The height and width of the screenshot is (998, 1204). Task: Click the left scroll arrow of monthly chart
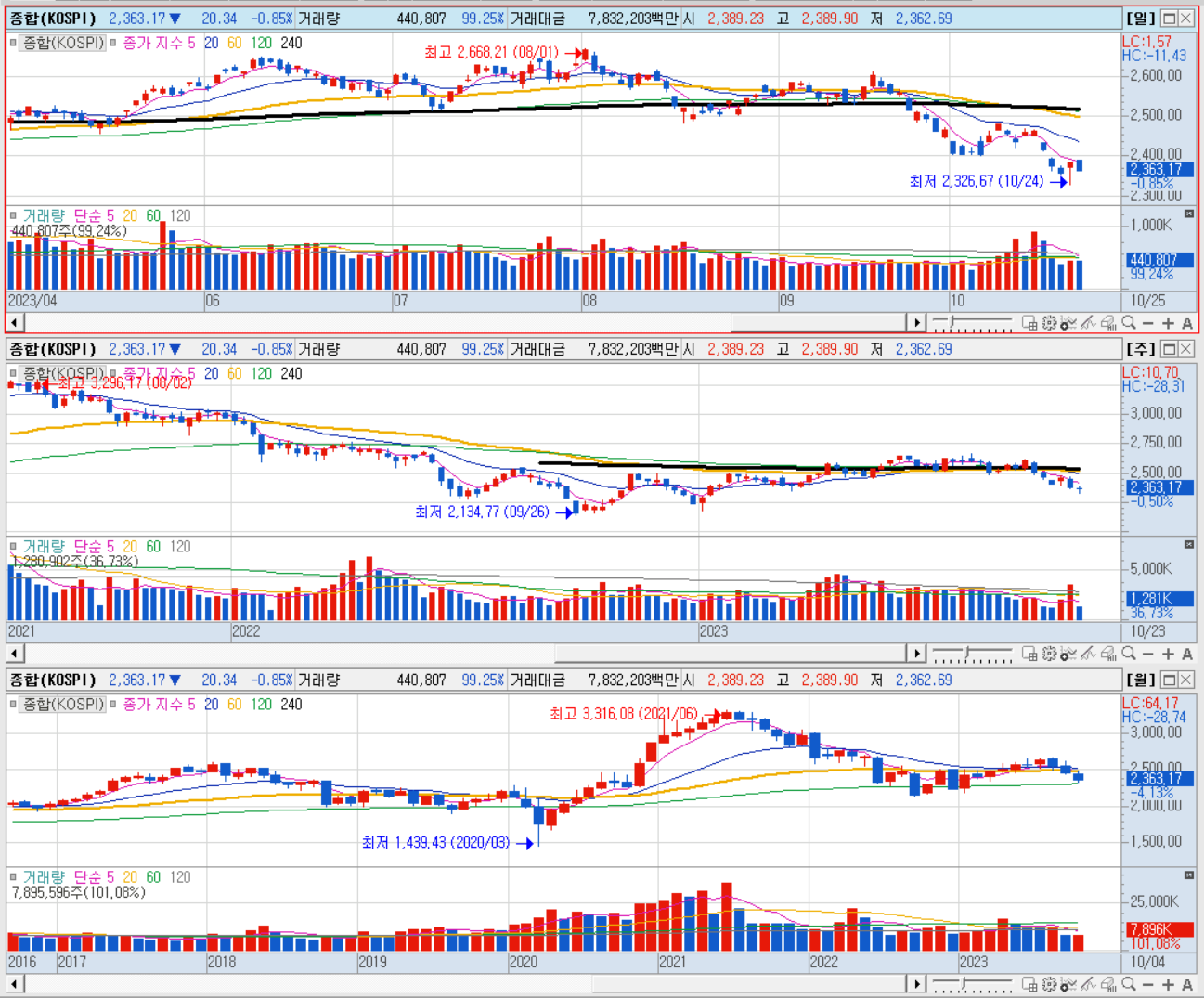(15, 984)
